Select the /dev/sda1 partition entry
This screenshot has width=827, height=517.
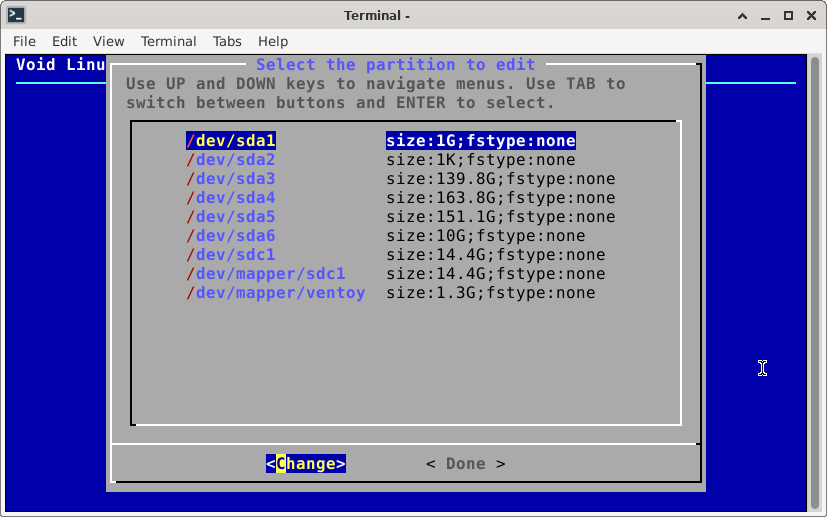tap(231, 141)
